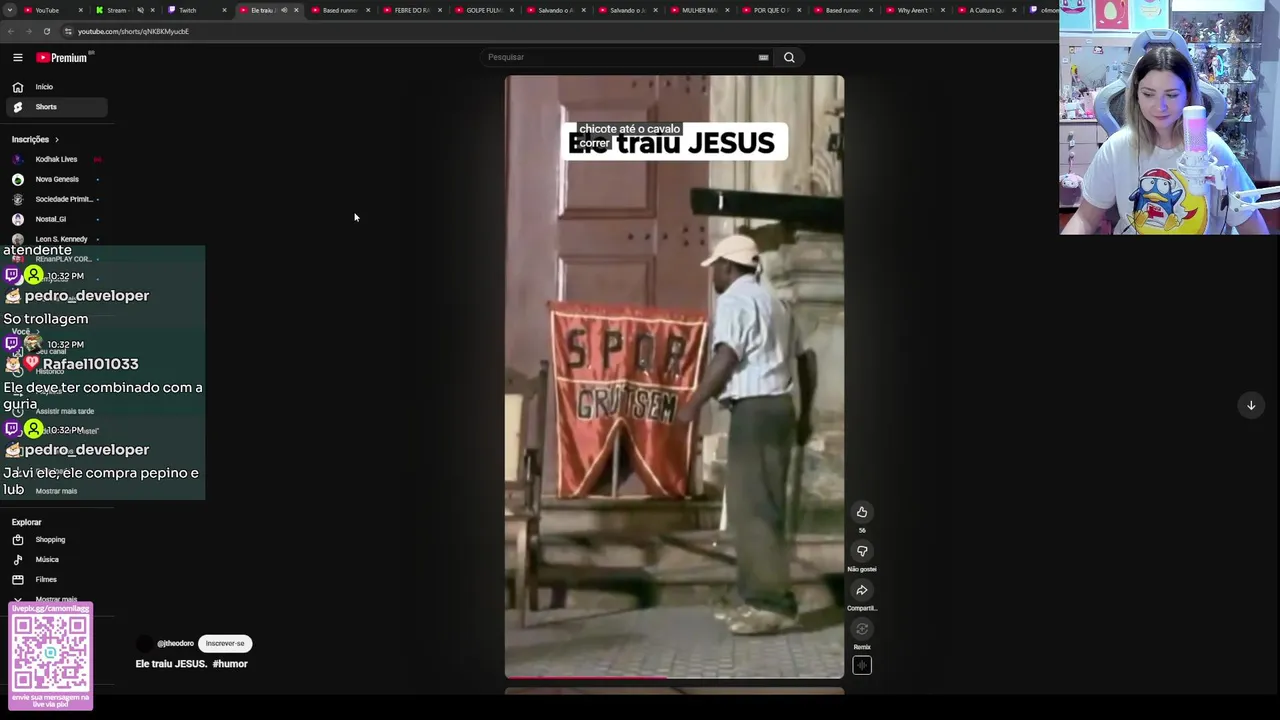
Task: Close the Twitch browser tab
Action: tap(224, 10)
